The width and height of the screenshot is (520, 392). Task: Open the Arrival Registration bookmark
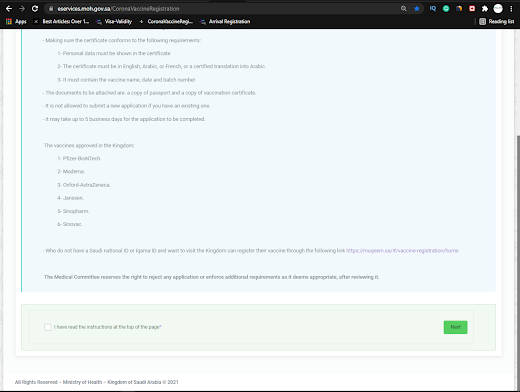pyautogui.click(x=225, y=22)
